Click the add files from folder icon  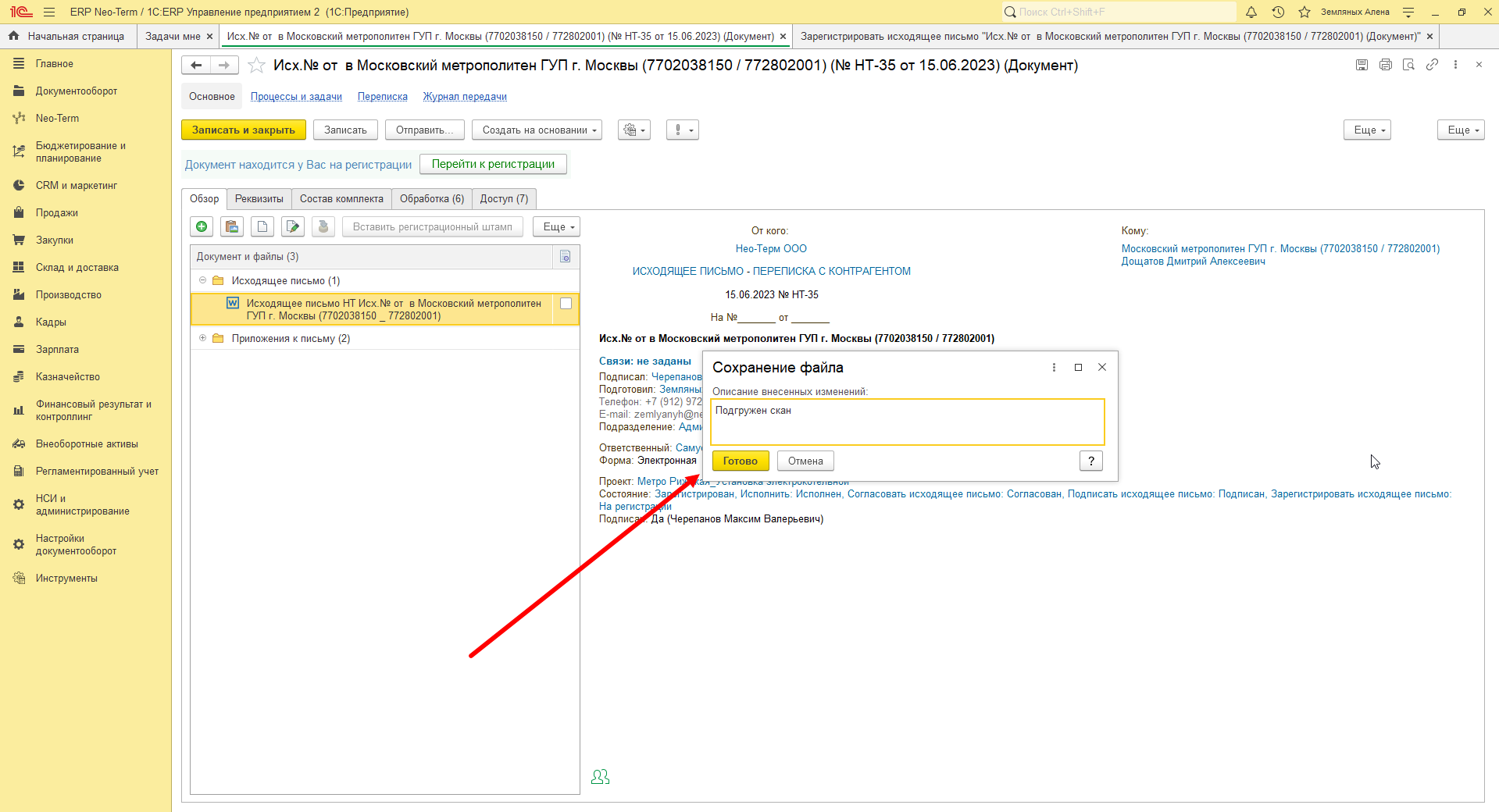point(232,226)
